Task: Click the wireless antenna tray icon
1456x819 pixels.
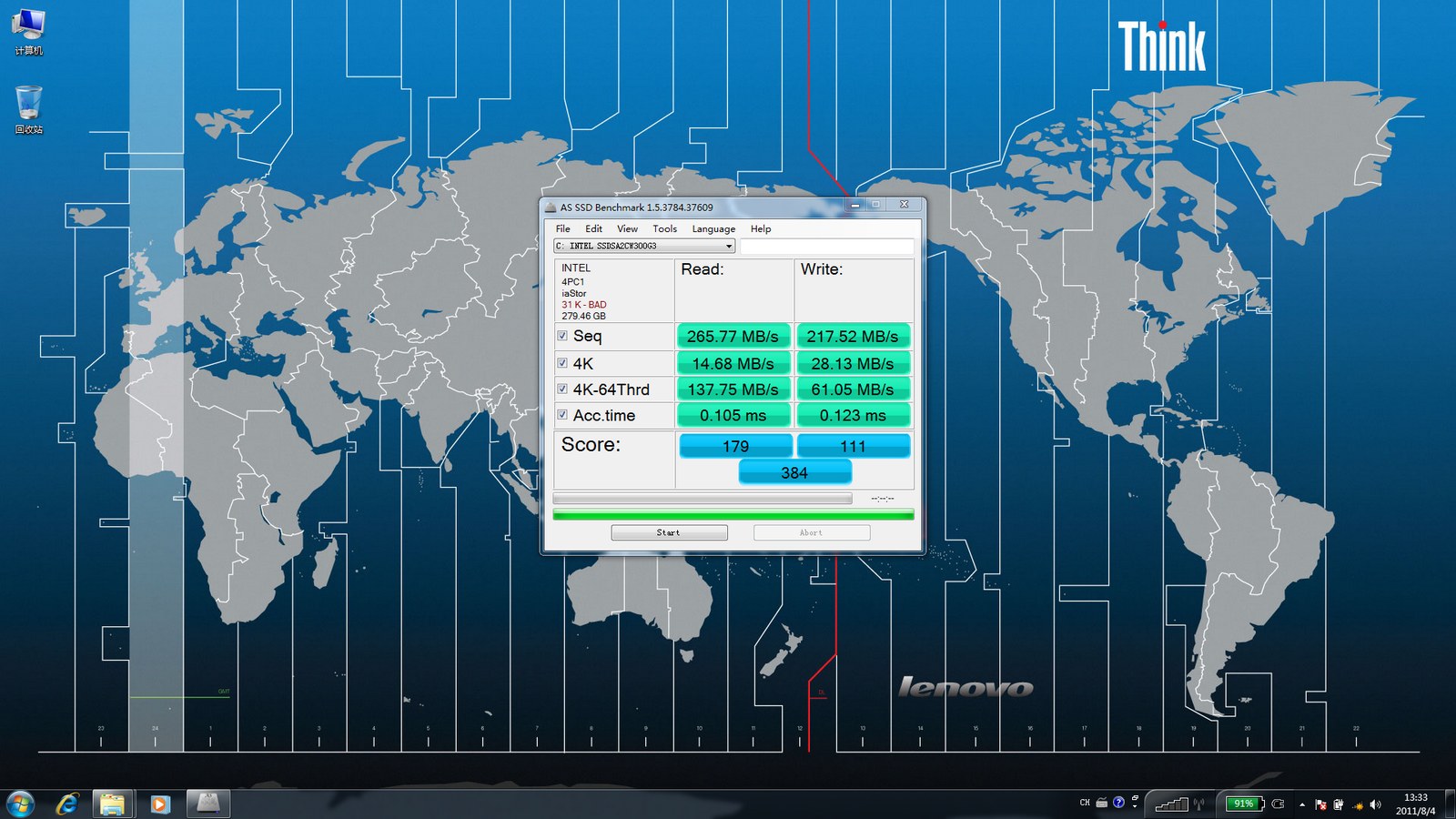Action: tap(1199, 804)
